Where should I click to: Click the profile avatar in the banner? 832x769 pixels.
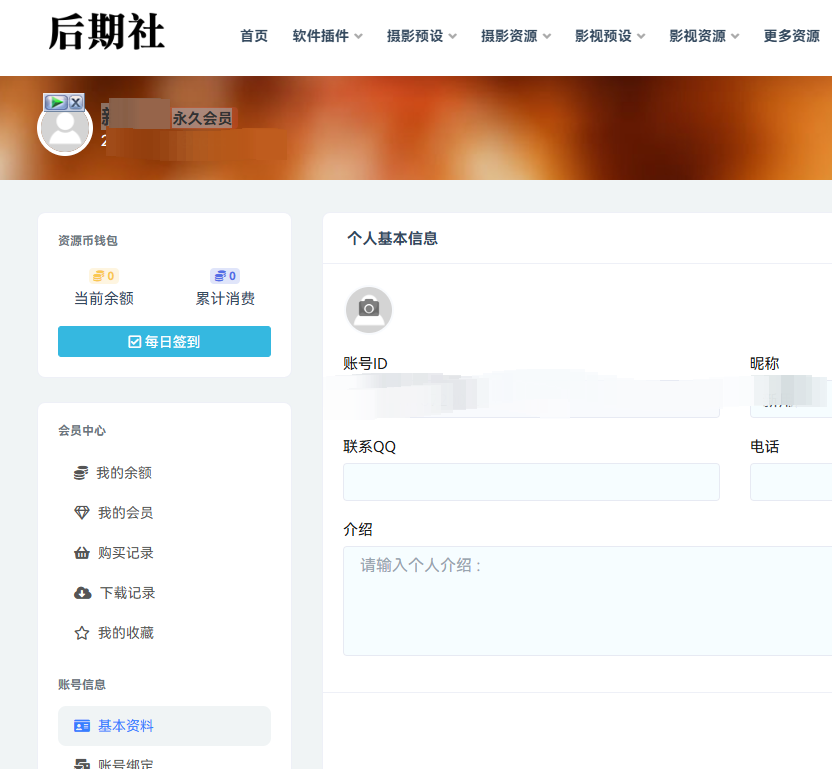tap(65, 129)
